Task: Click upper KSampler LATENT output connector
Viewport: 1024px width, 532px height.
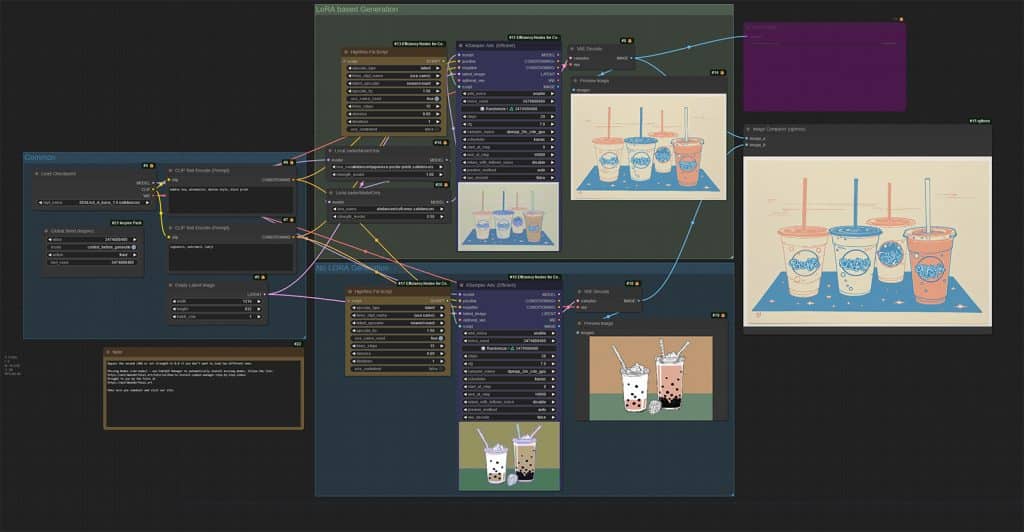Action: point(558,74)
